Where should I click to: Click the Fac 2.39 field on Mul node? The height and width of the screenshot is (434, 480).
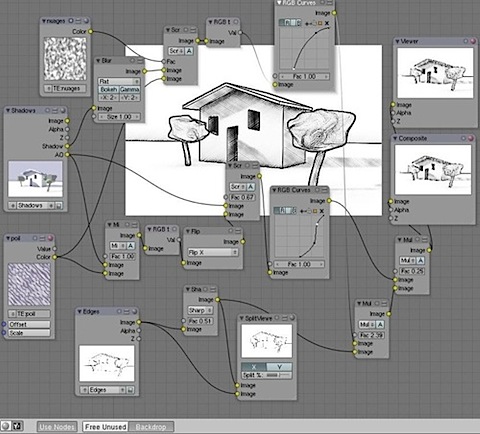point(371,335)
